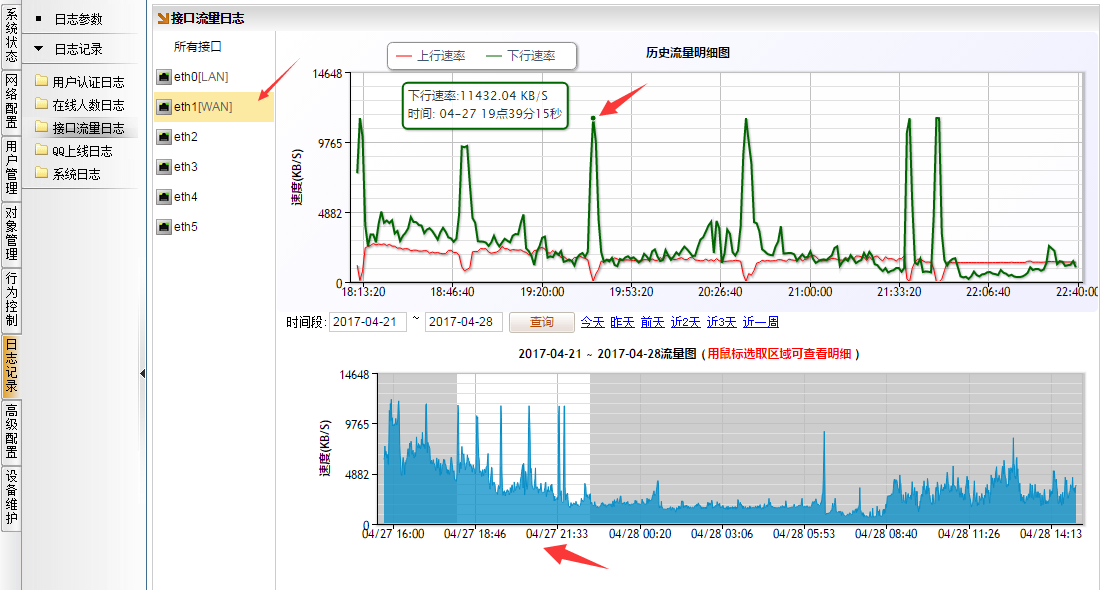Toggle the 下行速率 legend series

[519, 56]
